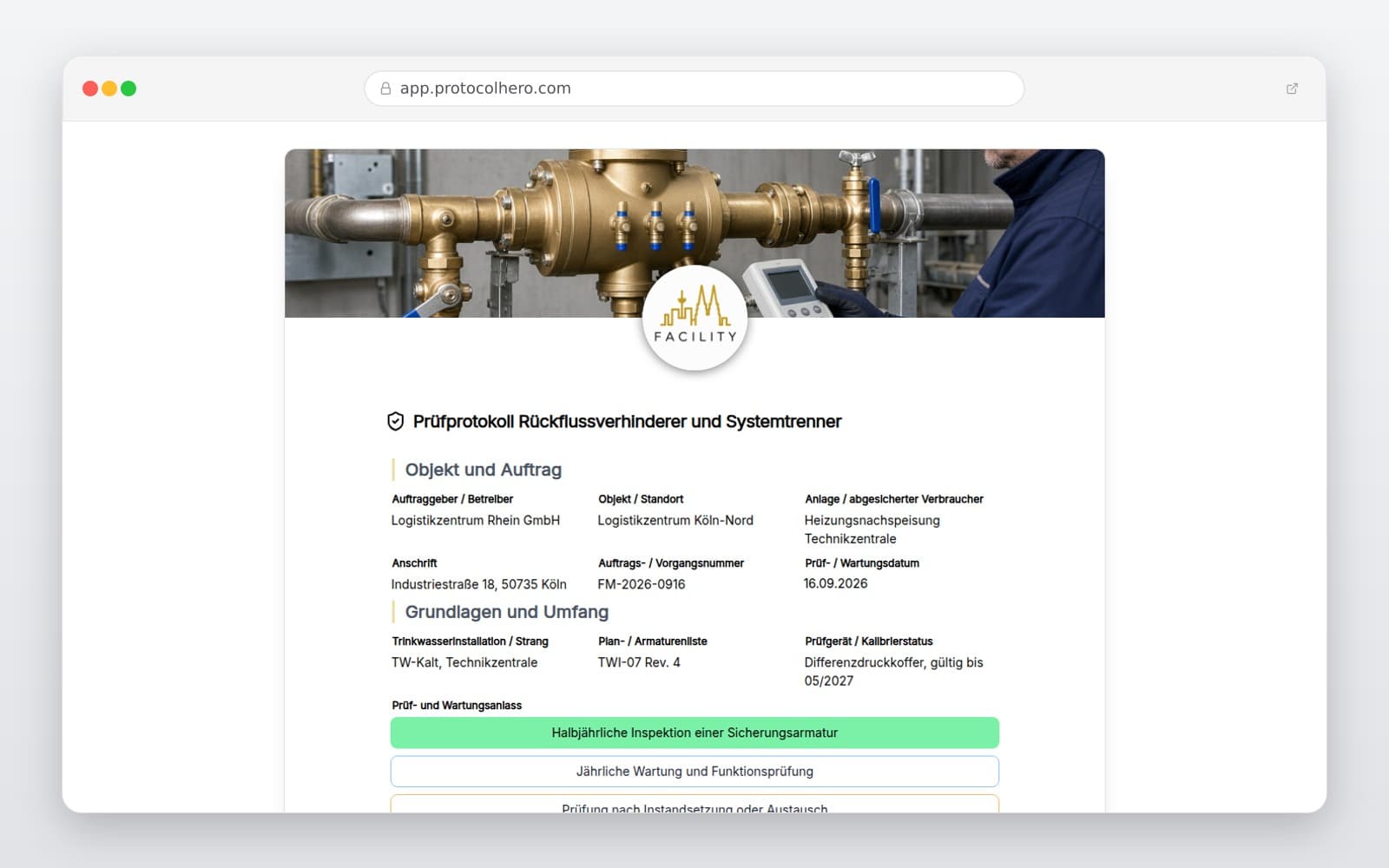This screenshot has width=1389, height=868.
Task: Select Halbjährliche Inspektion einer Sicherungsarmatur option
Action: tap(694, 733)
